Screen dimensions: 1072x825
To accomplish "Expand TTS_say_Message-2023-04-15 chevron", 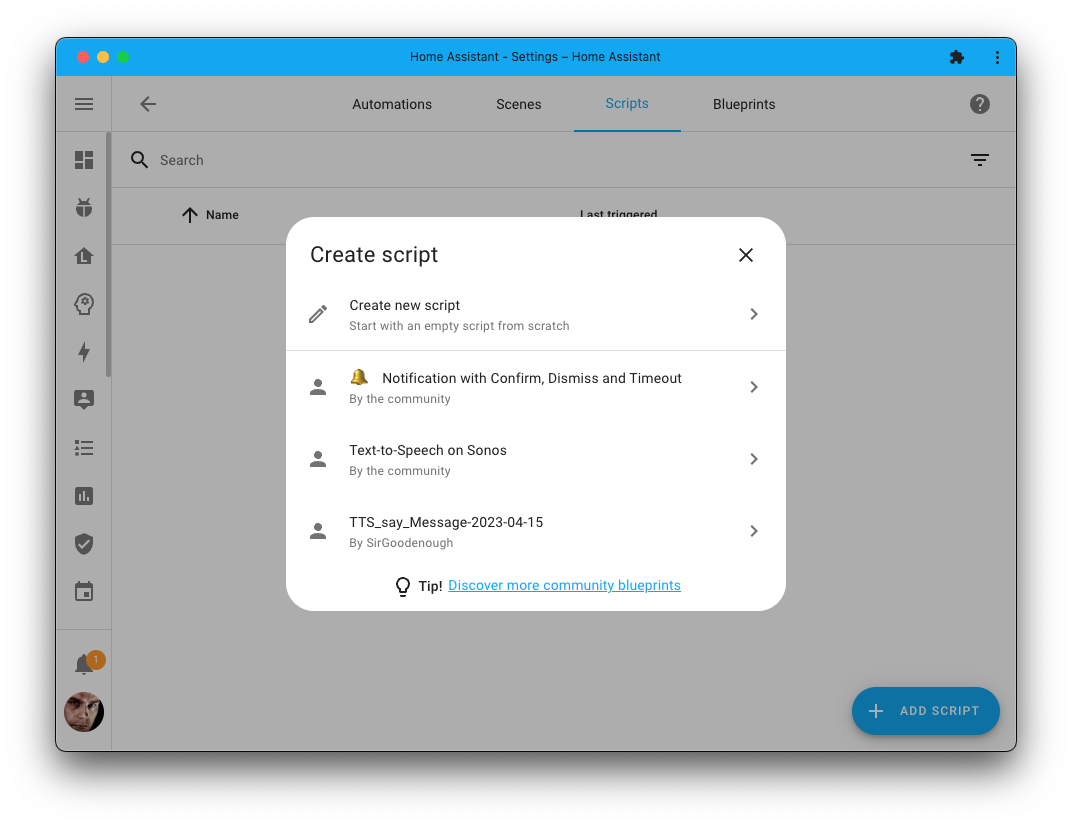I will click(753, 531).
